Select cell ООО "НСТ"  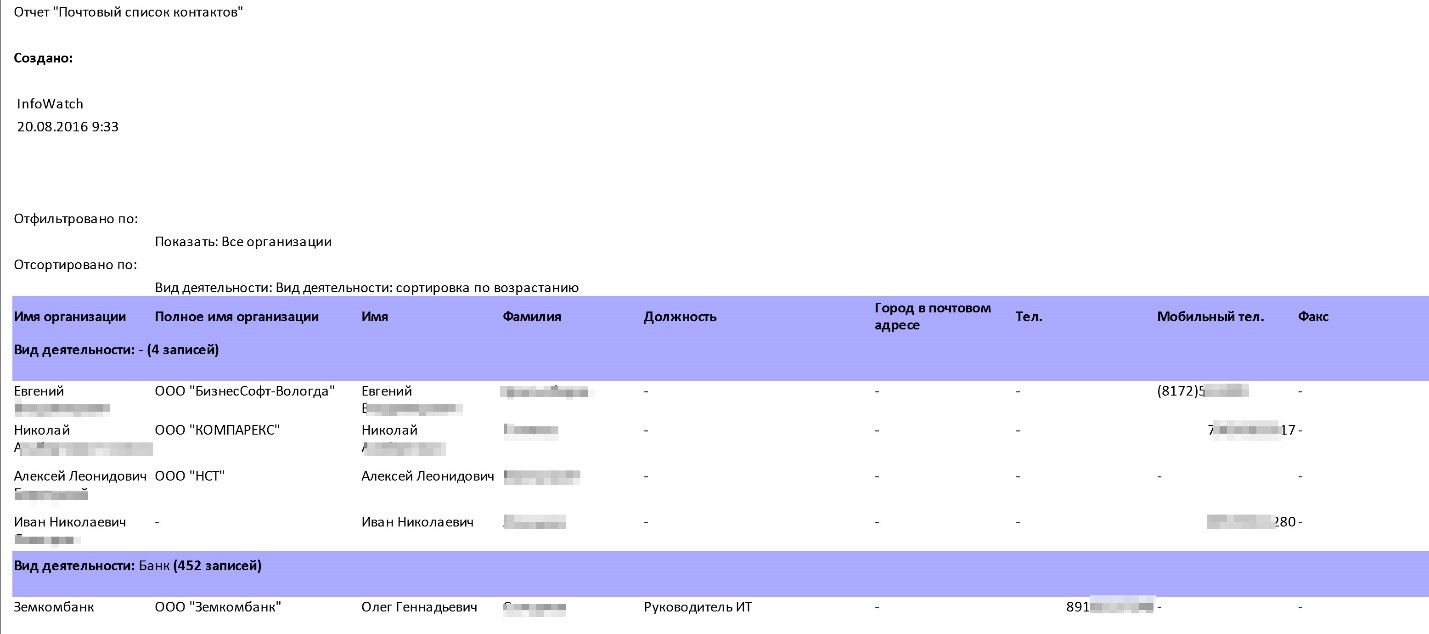[x=190, y=476]
